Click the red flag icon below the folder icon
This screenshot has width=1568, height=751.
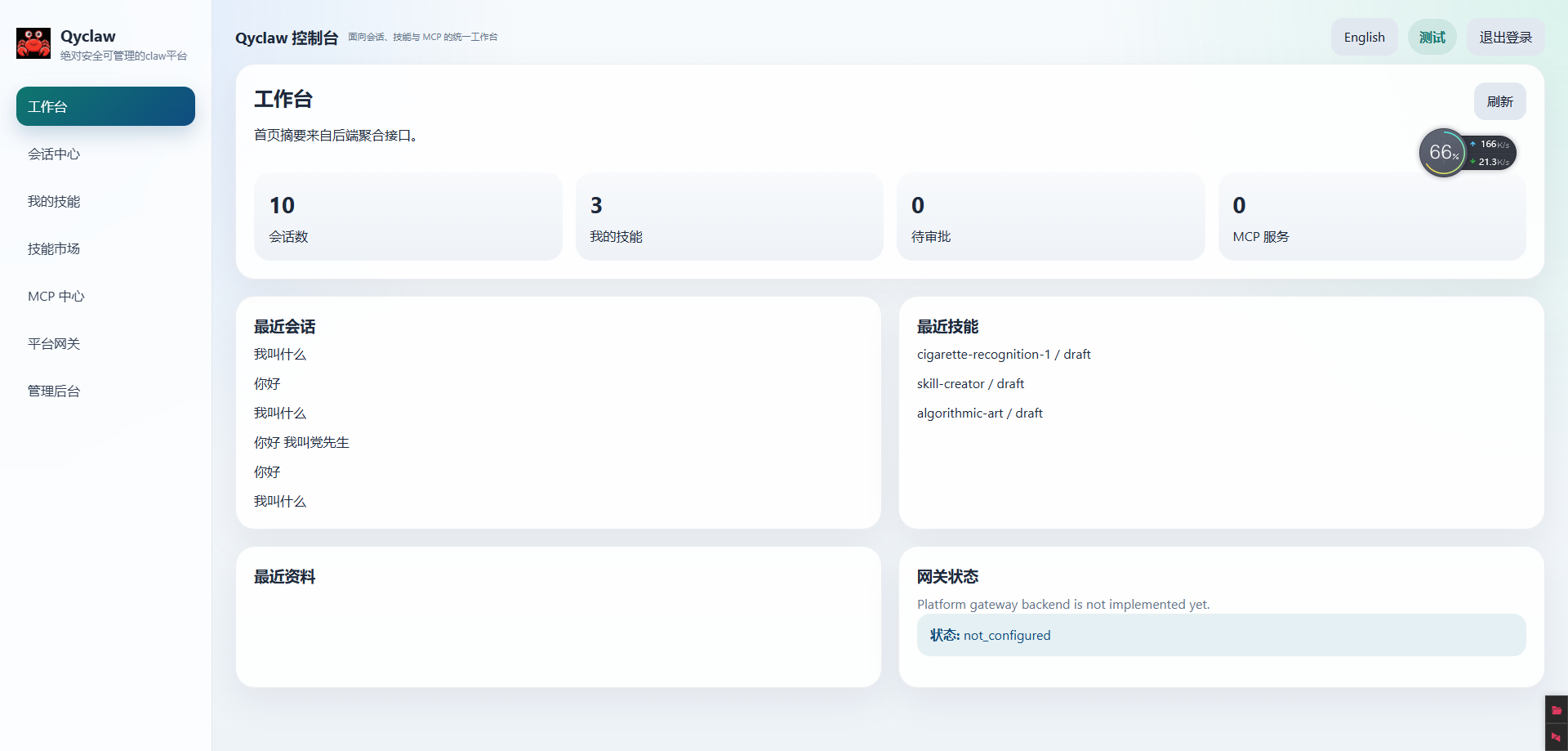click(1557, 737)
